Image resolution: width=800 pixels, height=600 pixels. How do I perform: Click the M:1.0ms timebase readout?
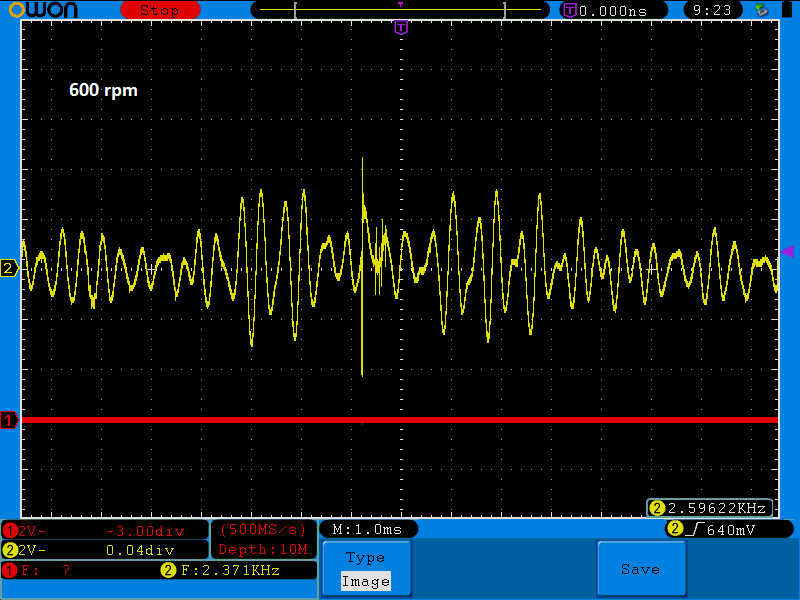368,529
